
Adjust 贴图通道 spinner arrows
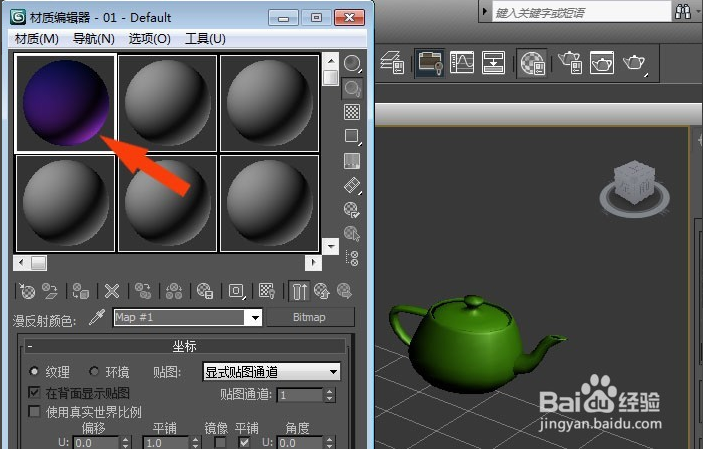(x=330, y=395)
